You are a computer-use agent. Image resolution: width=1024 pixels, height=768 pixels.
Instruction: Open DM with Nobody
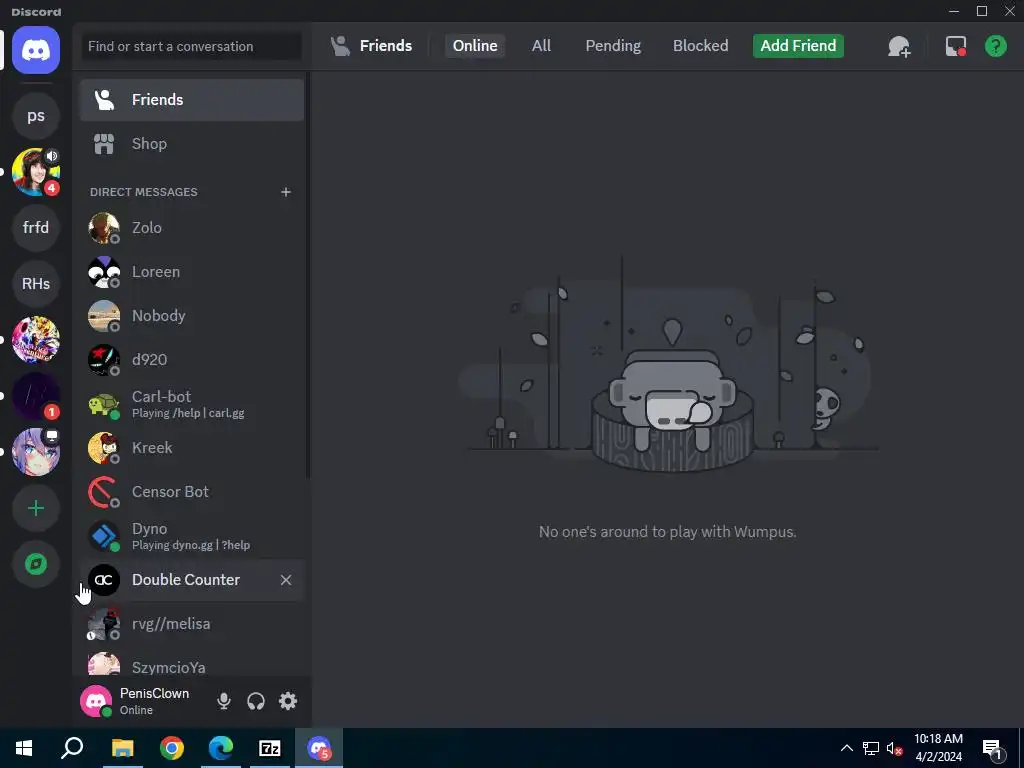point(192,316)
